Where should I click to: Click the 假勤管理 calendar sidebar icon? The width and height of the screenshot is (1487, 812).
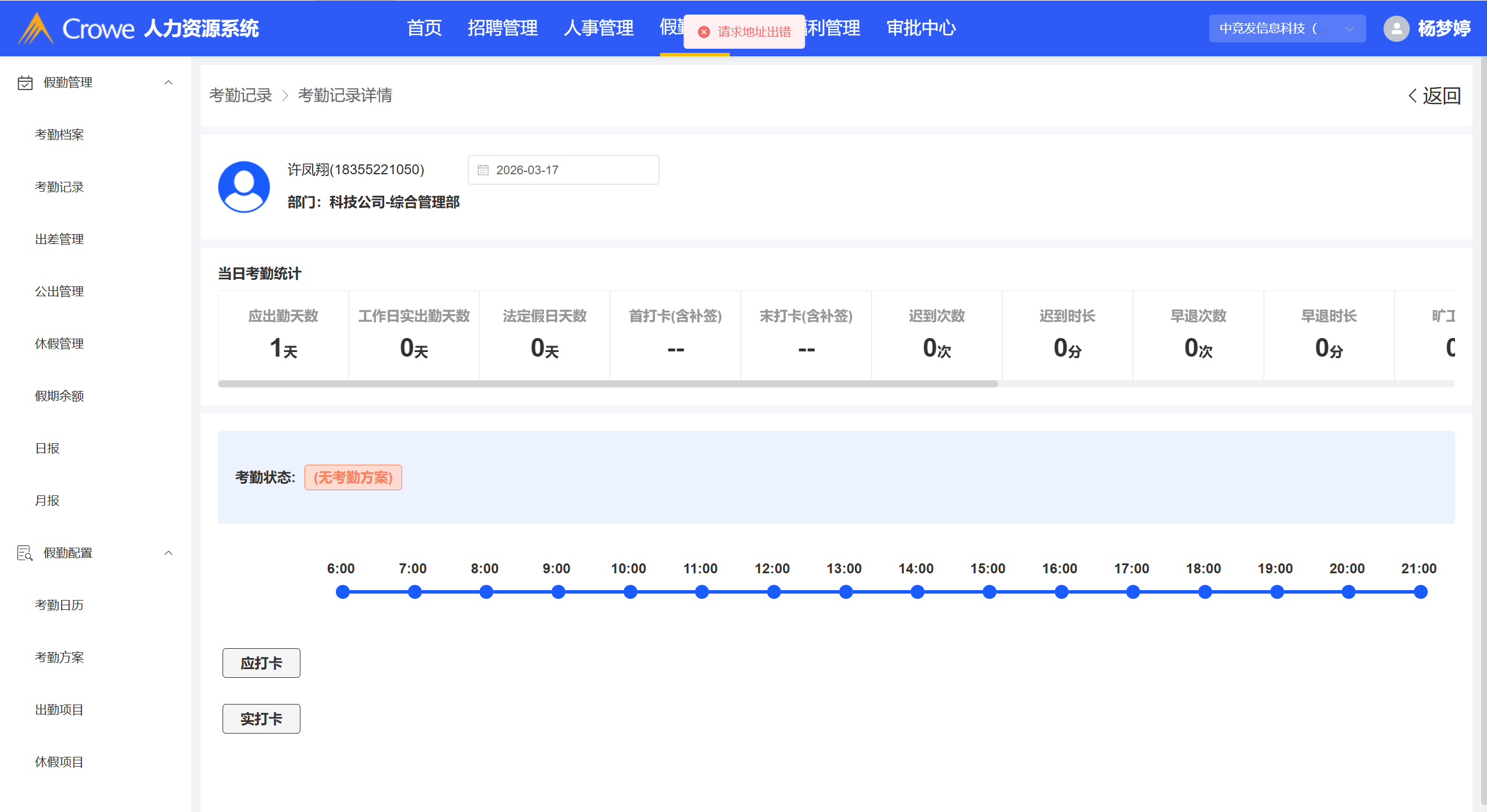(x=24, y=82)
